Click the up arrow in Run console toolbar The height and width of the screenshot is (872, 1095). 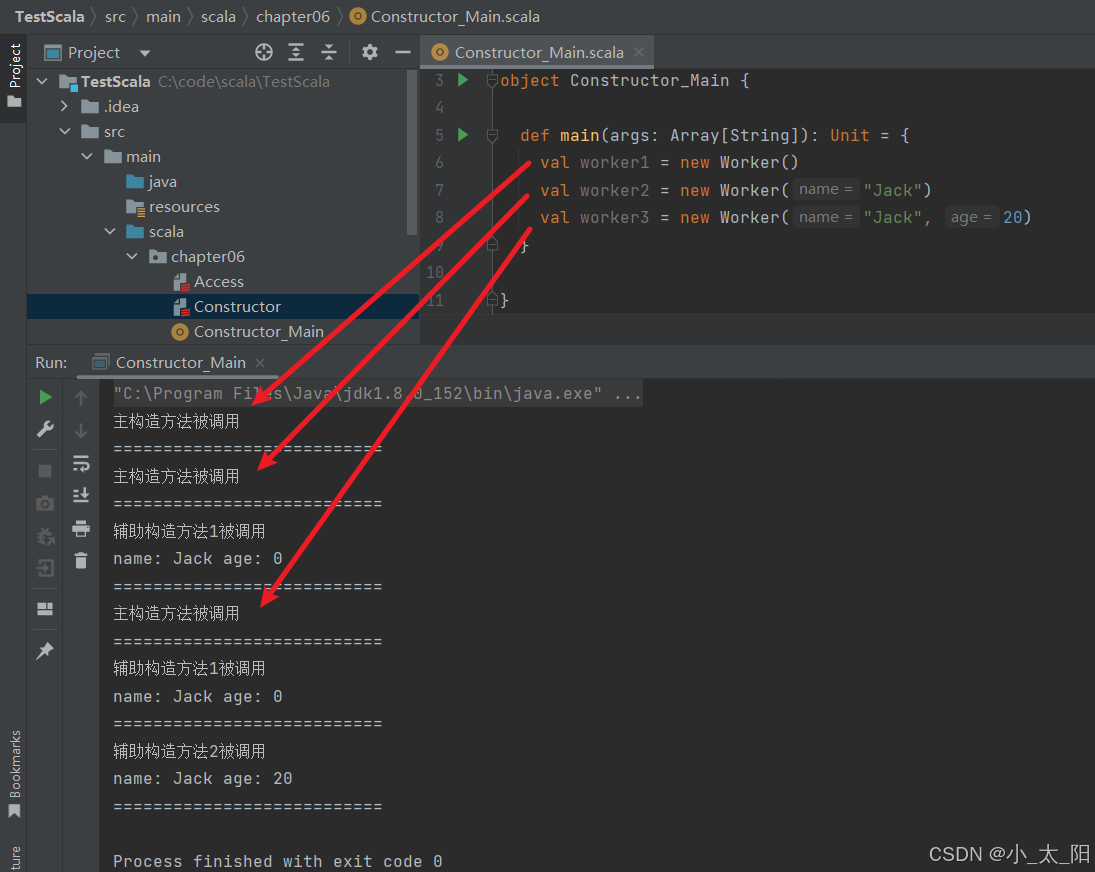pyautogui.click(x=81, y=397)
